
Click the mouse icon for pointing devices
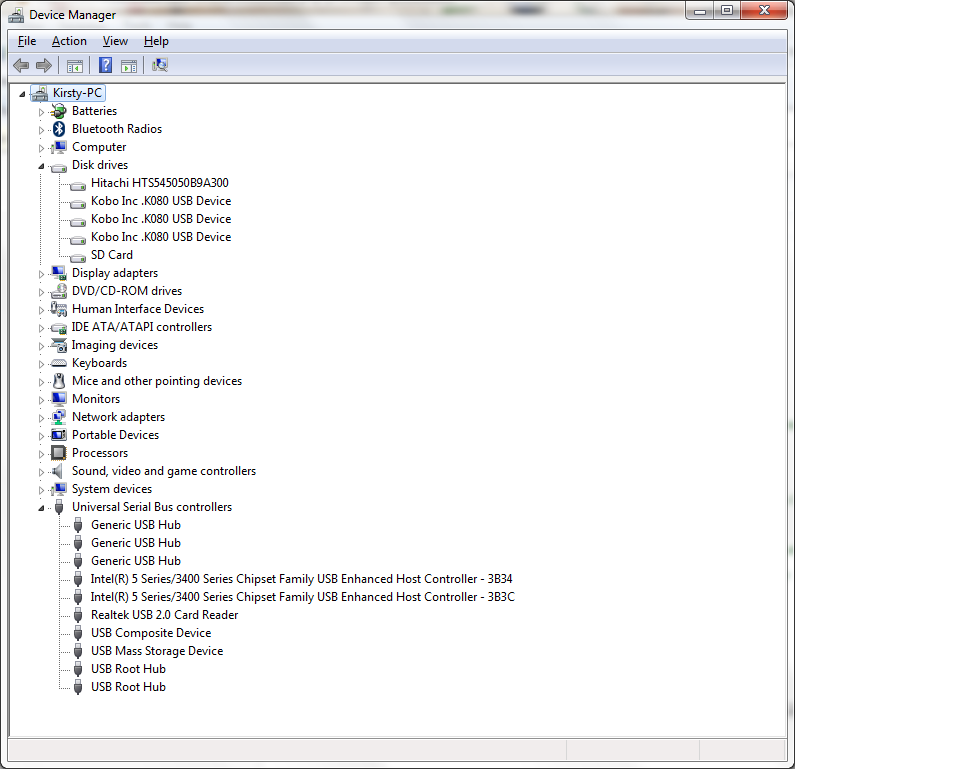[59, 381]
